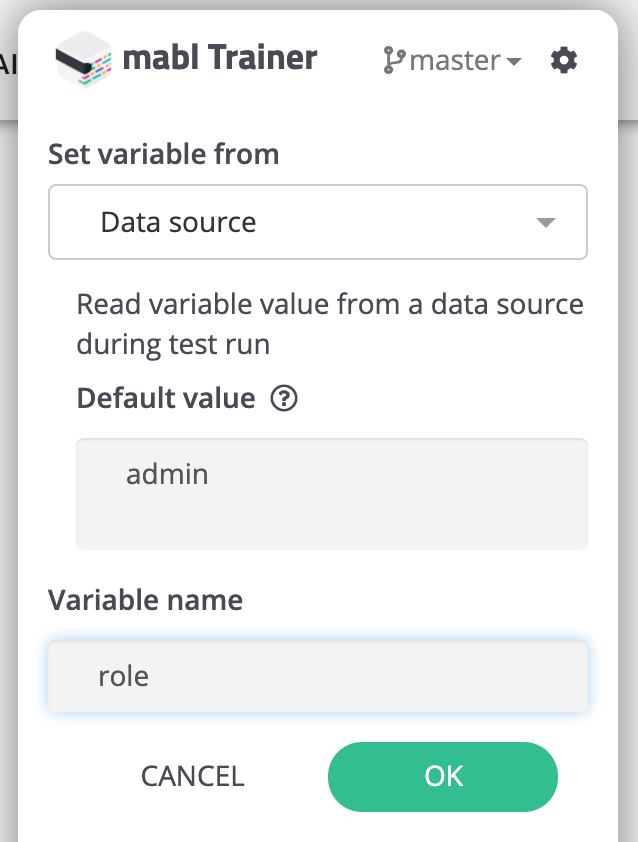Click the Set variable from label
The image size is (638, 842).
164,154
